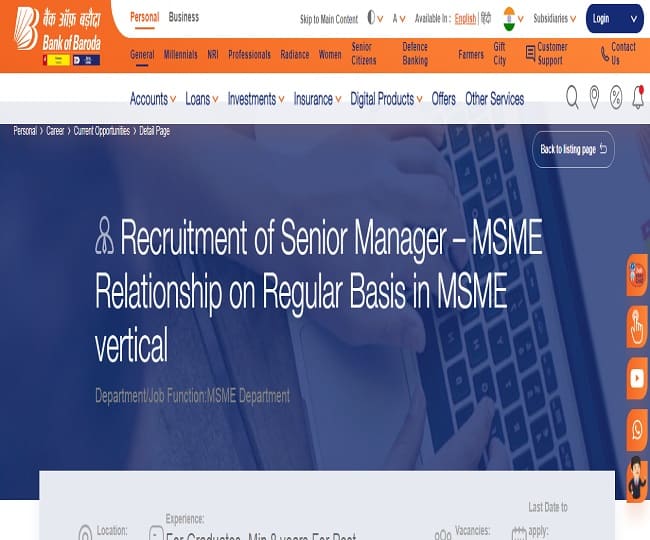The height and width of the screenshot is (540, 650).
Task: Expand the Login dropdown button
Action: click(614, 18)
